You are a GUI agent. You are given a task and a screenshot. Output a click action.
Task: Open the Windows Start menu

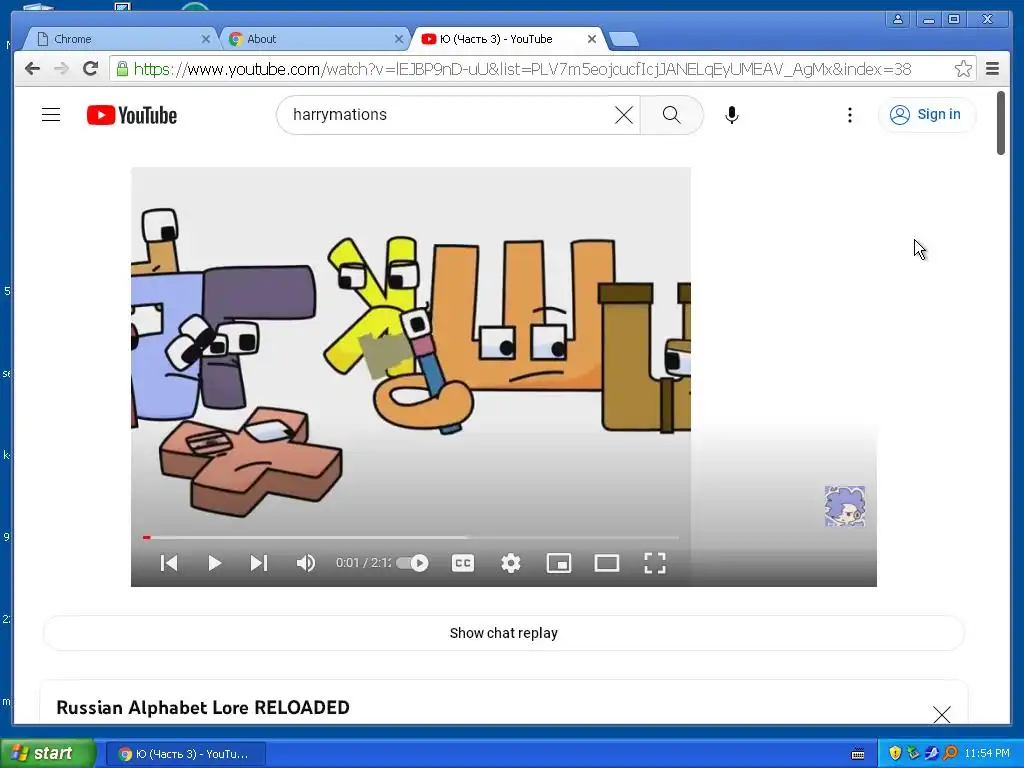(48, 754)
